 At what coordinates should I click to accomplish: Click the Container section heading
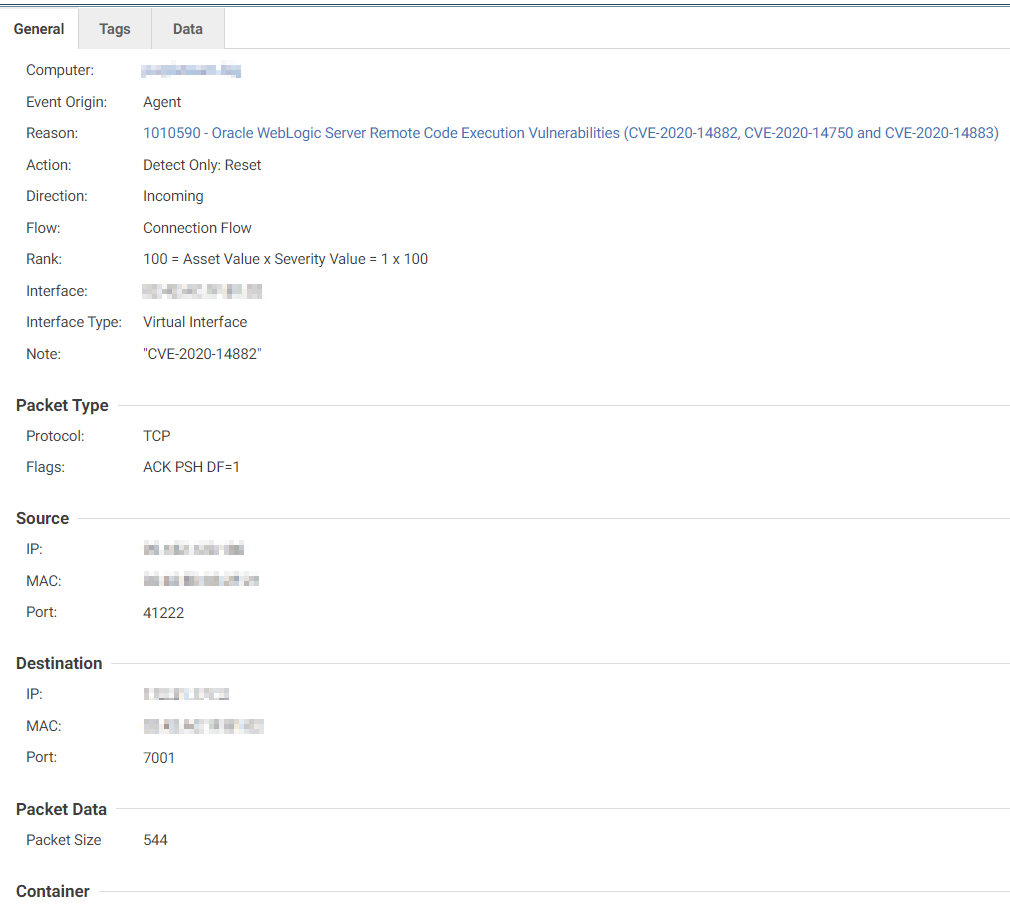coord(53,891)
